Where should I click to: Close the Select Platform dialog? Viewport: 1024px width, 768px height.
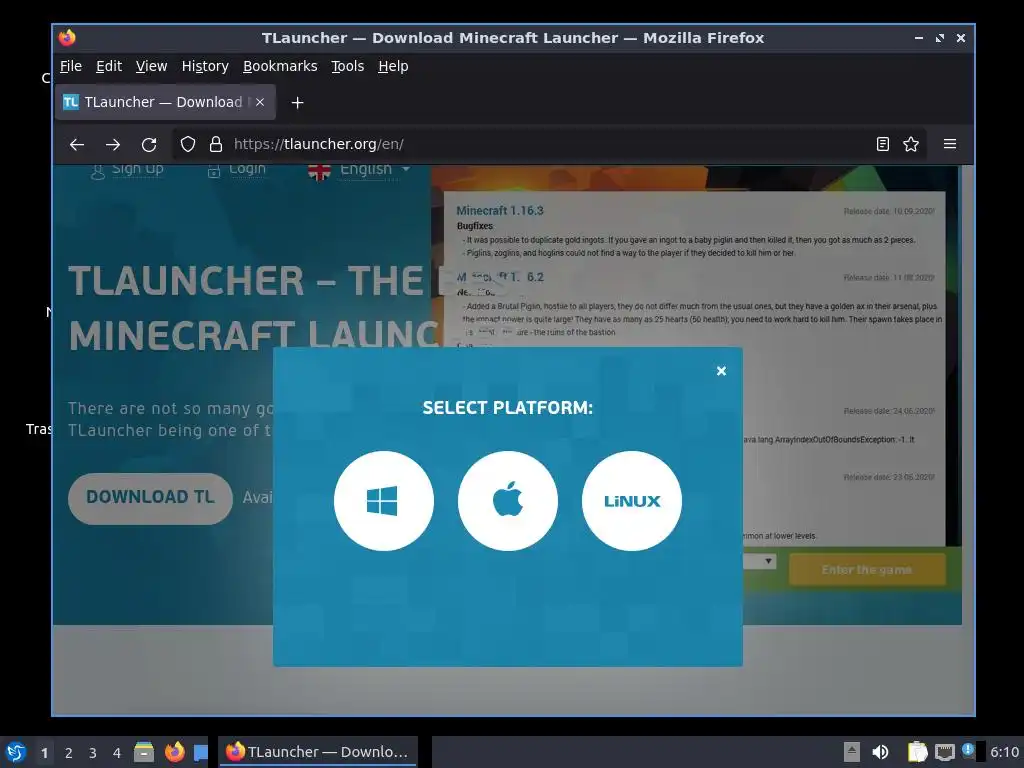point(721,371)
